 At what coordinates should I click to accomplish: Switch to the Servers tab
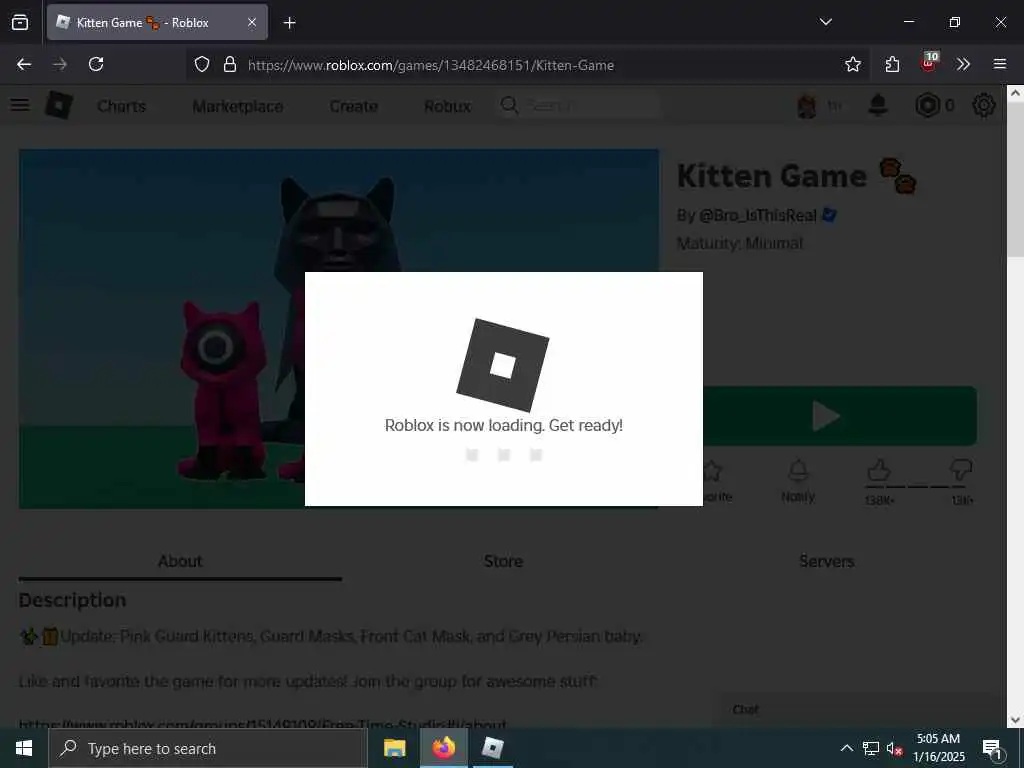(827, 561)
